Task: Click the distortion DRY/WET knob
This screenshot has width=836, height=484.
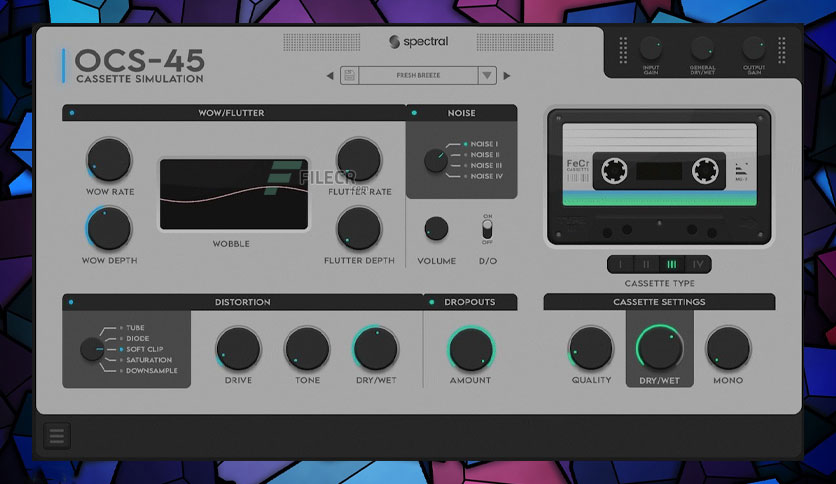Action: (376, 349)
